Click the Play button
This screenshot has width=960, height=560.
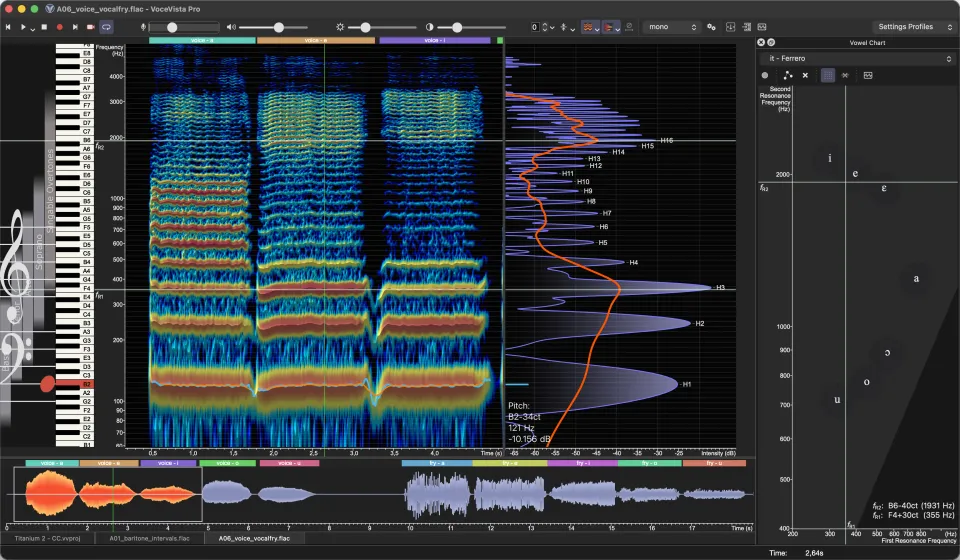(23, 27)
